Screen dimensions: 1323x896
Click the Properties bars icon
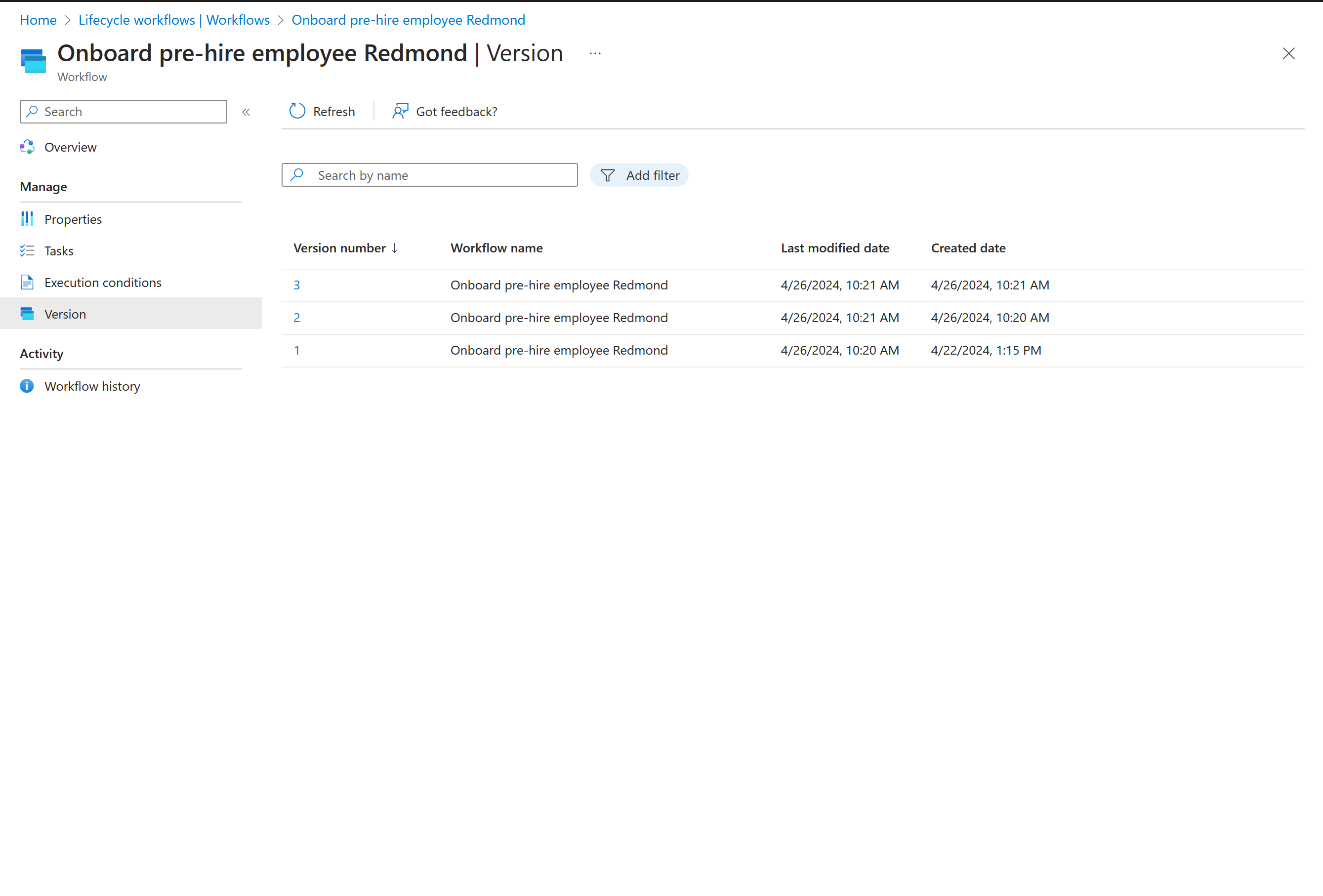point(27,219)
